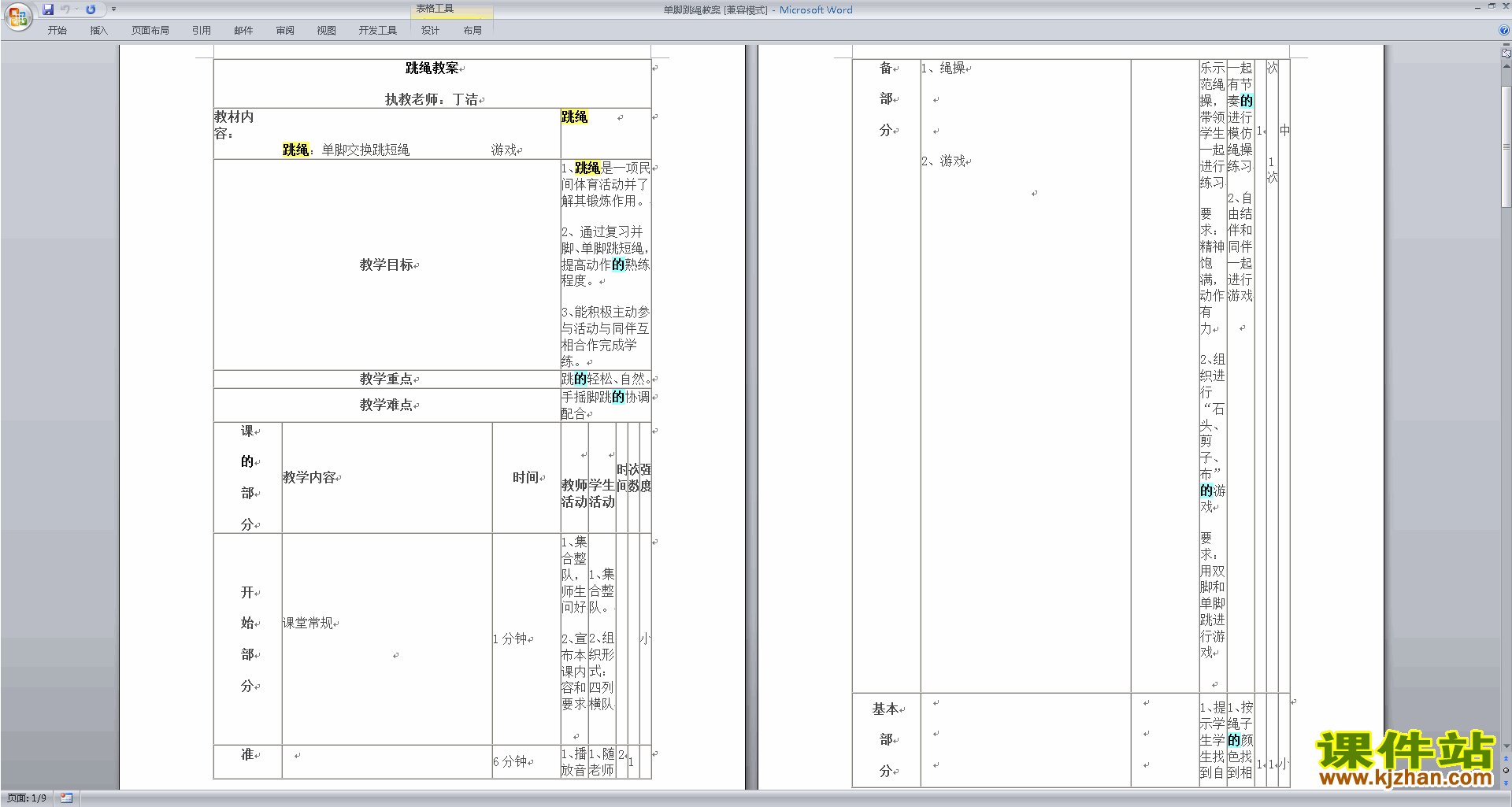Viewport: 1512px width, 807px height.
Task: Restore down the Word window
Action: (1492, 6)
